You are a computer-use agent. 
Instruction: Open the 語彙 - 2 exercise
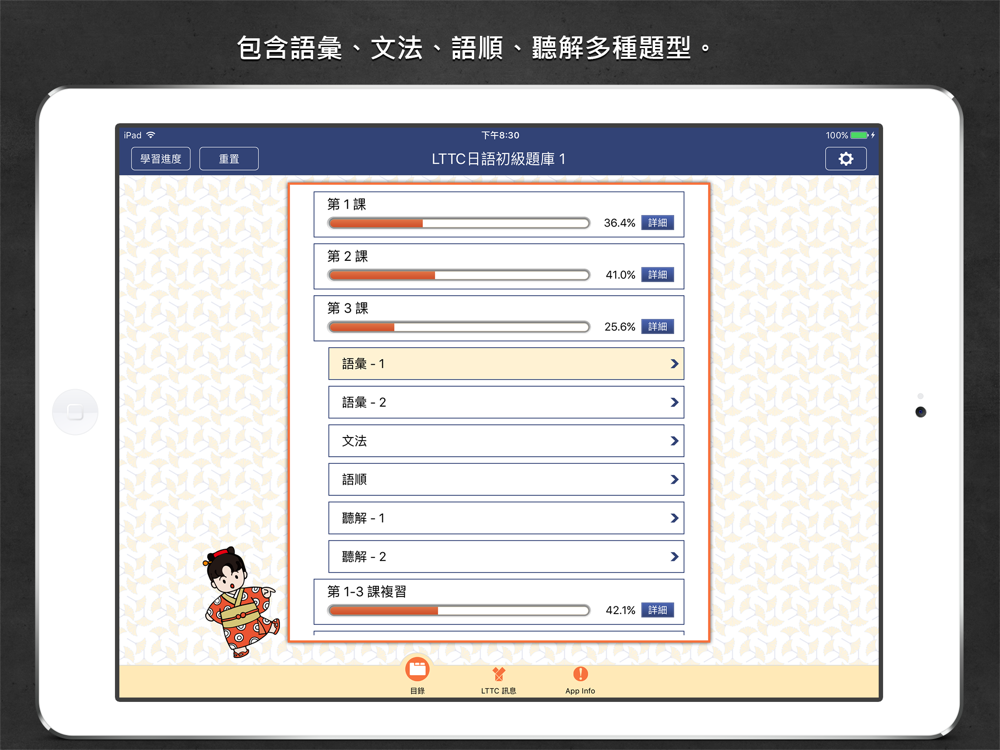click(x=506, y=402)
